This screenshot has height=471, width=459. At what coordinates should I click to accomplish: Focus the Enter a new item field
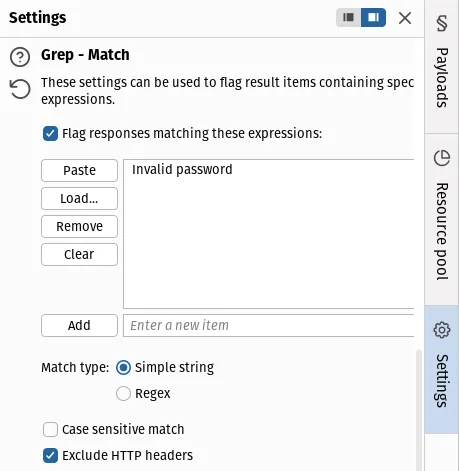(x=269, y=325)
